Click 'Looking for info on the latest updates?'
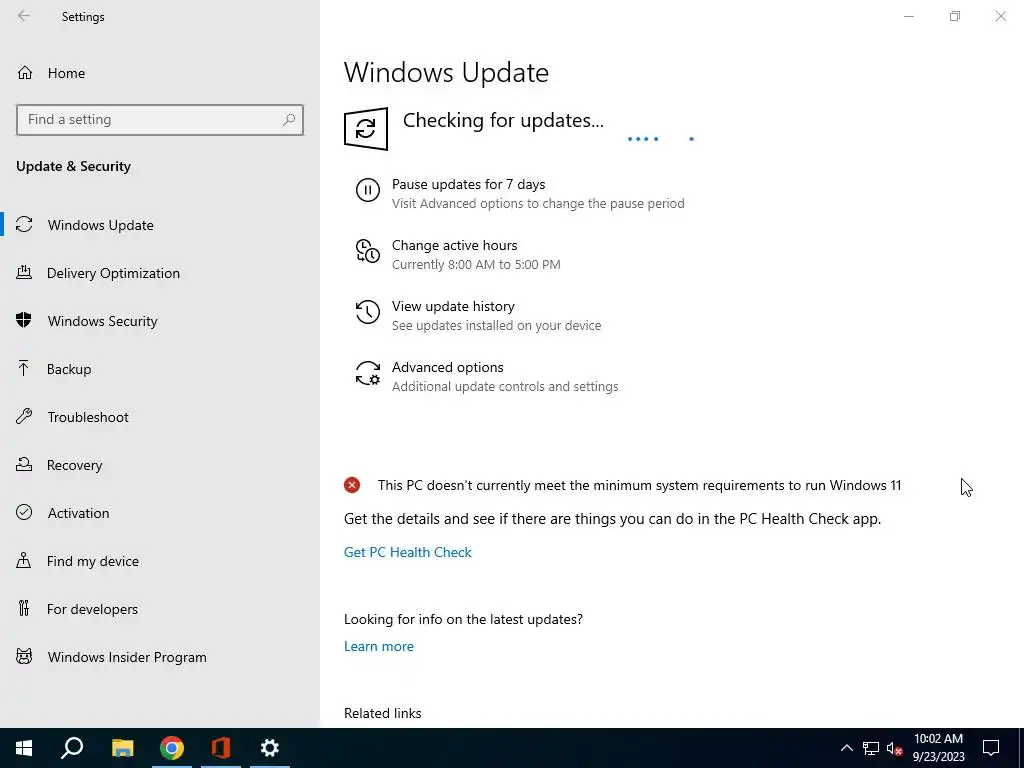 tap(463, 619)
